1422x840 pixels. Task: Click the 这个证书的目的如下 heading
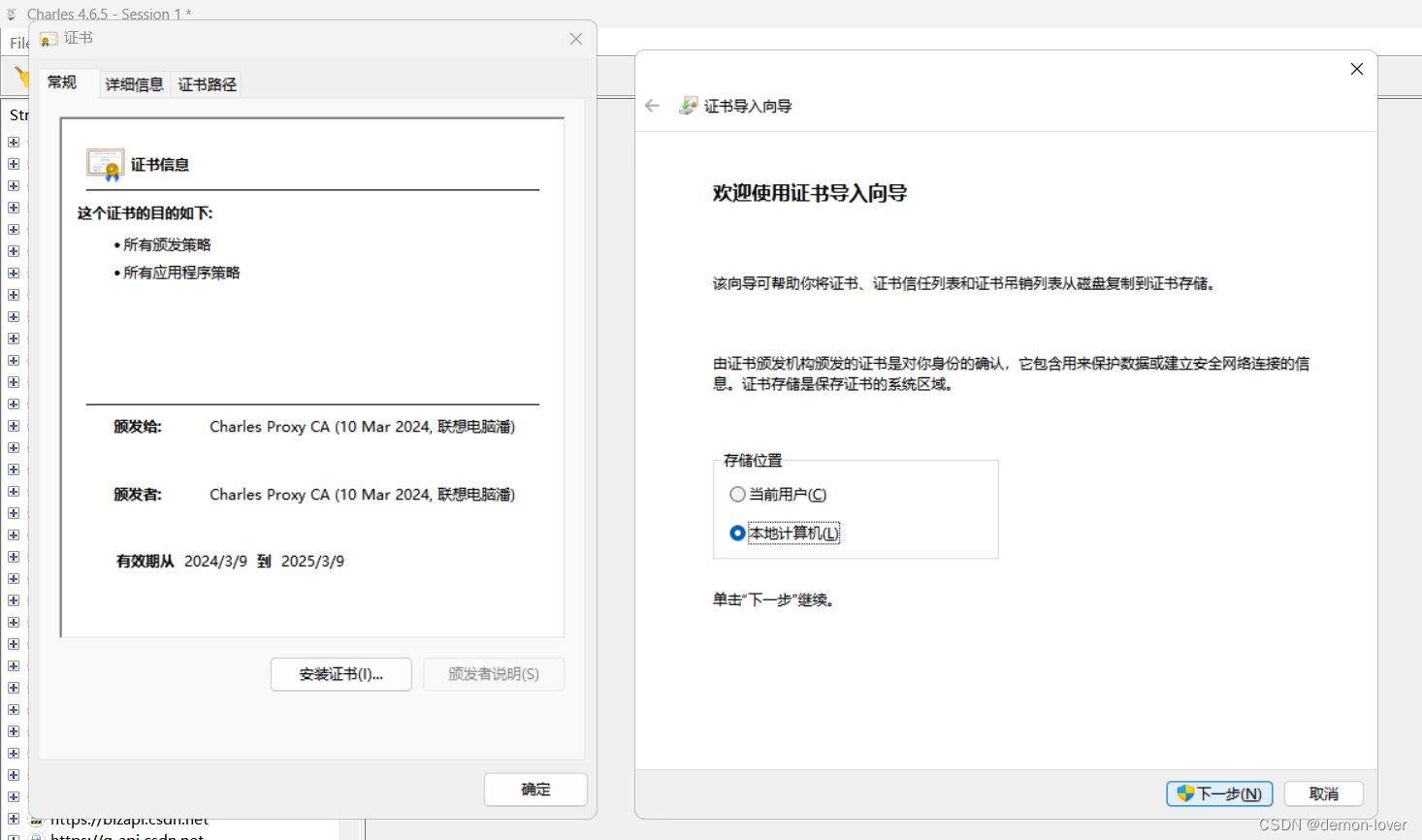[145, 213]
